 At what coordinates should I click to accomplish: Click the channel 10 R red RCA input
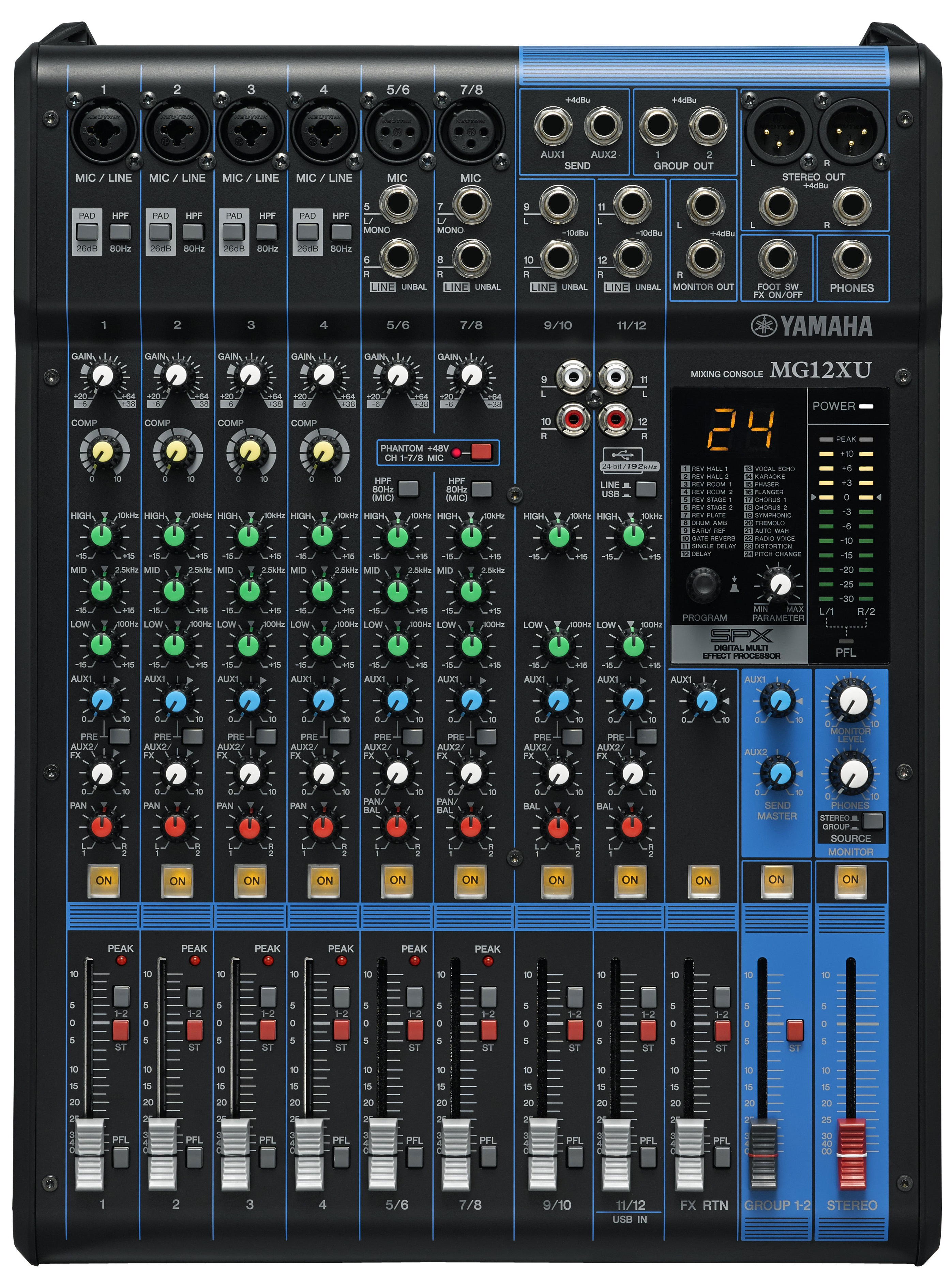click(x=573, y=419)
